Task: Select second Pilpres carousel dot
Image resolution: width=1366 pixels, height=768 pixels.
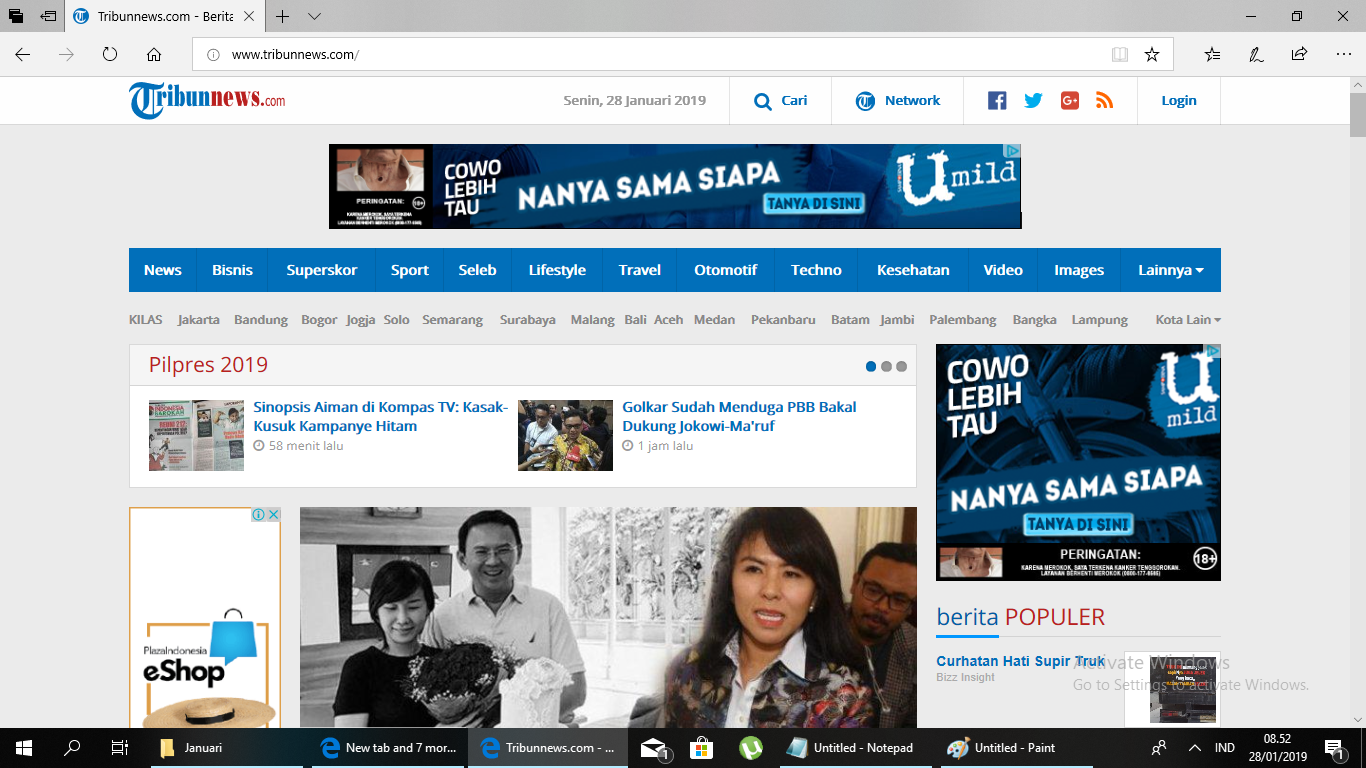Action: pyautogui.click(x=886, y=367)
